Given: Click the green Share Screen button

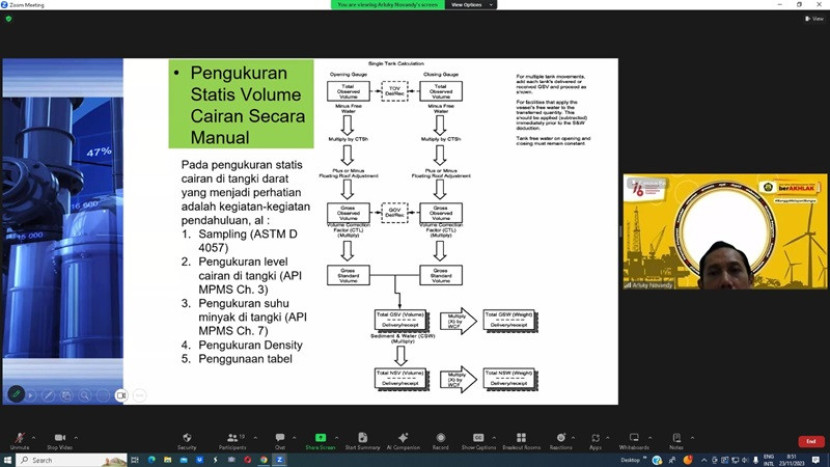Looking at the screenshot, I should (x=320, y=439).
